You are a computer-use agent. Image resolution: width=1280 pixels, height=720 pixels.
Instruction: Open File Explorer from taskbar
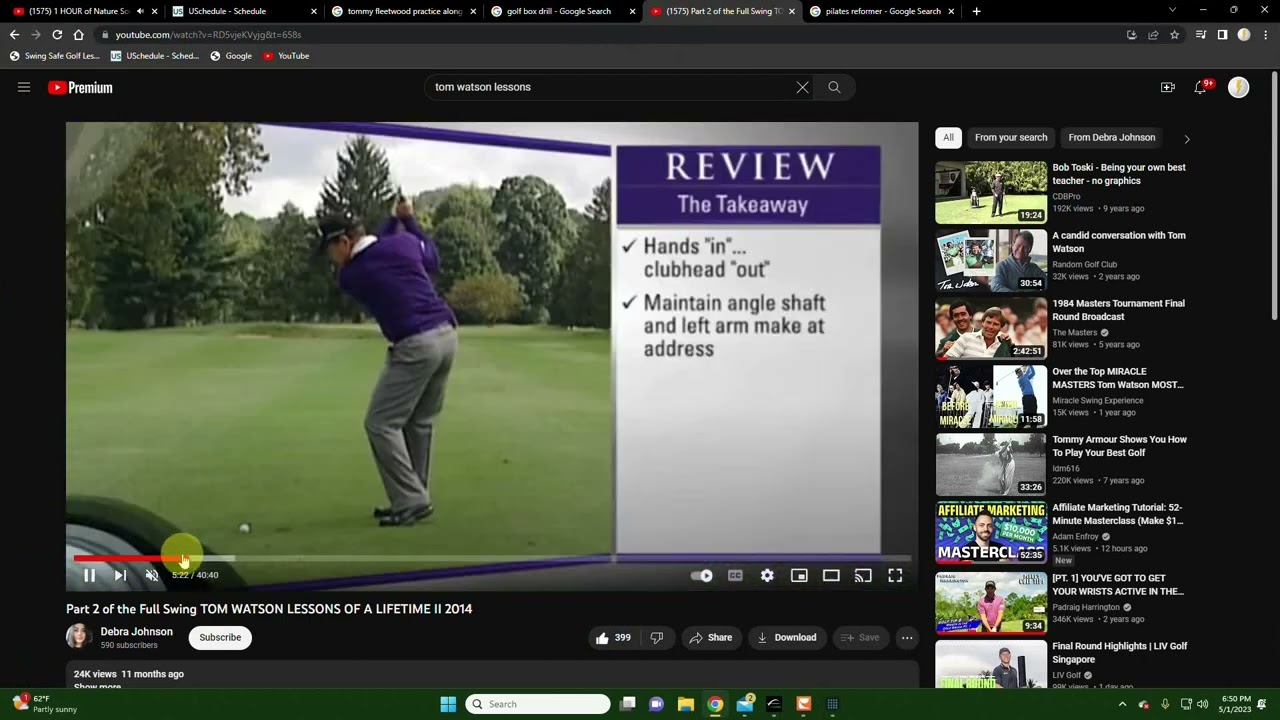(686, 704)
